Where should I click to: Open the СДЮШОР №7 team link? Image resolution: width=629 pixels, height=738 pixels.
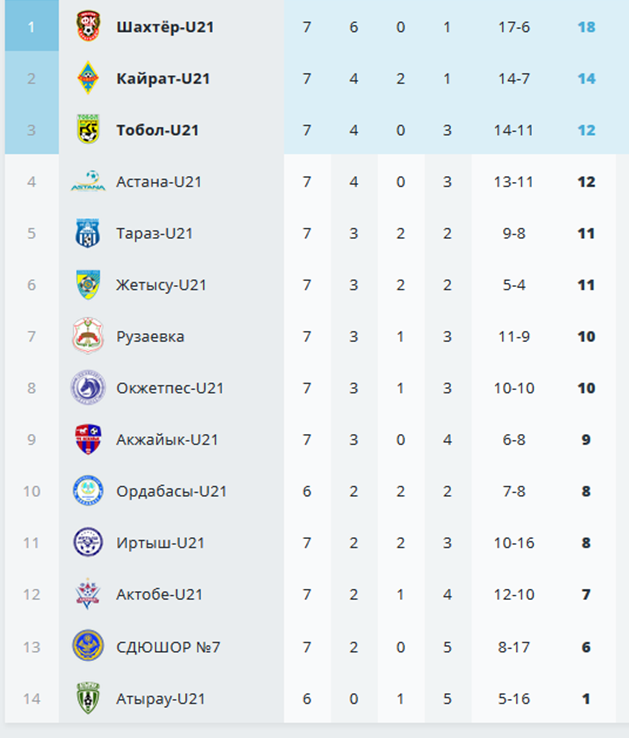click(168, 647)
